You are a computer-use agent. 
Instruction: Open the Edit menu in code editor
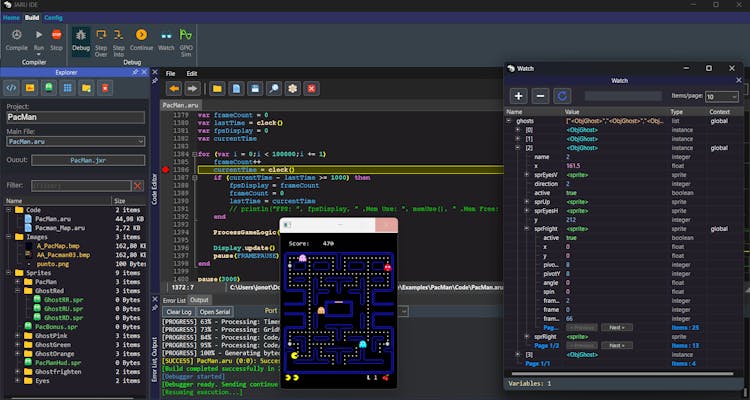point(191,73)
